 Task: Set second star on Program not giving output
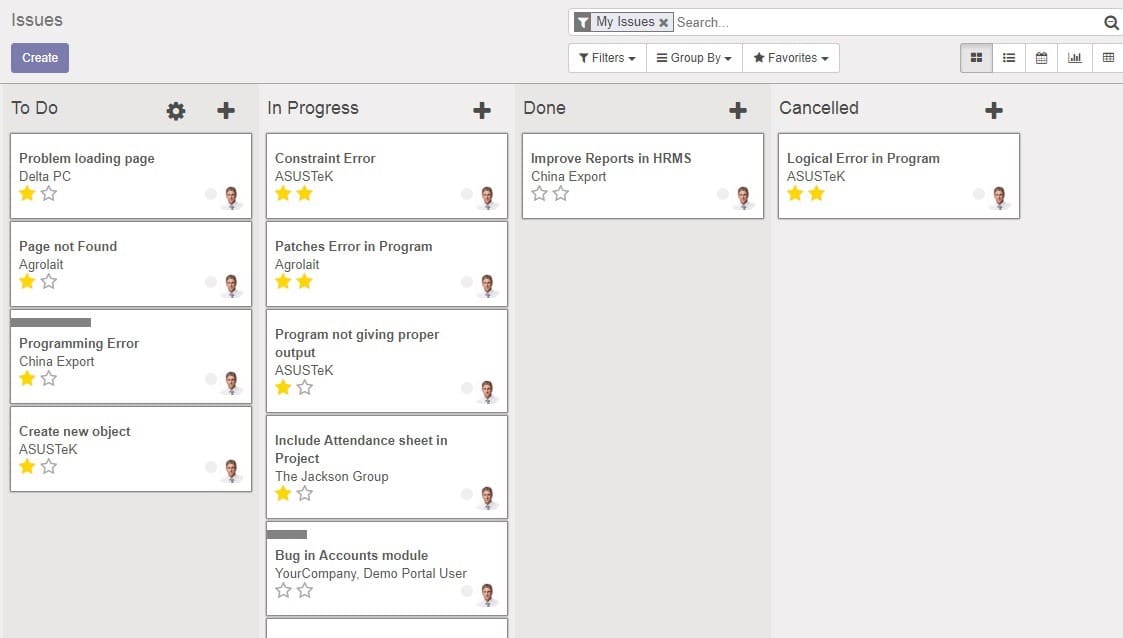304,387
